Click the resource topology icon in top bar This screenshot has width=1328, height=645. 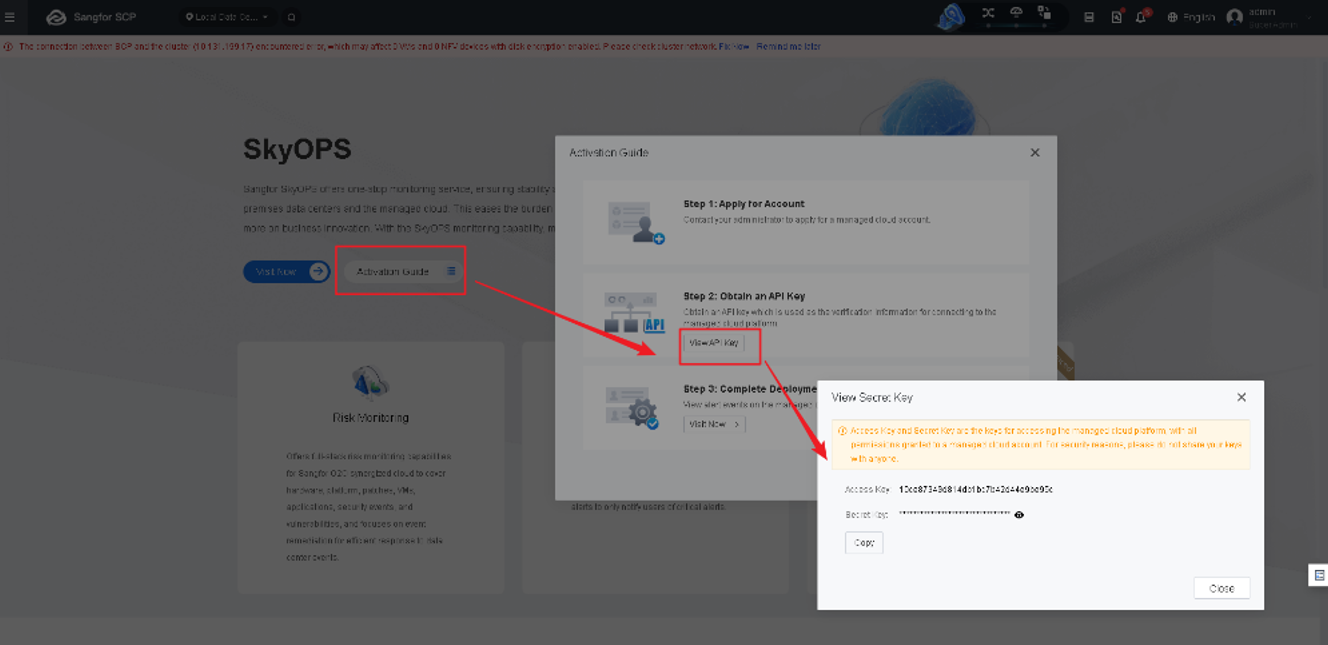click(x=1044, y=15)
